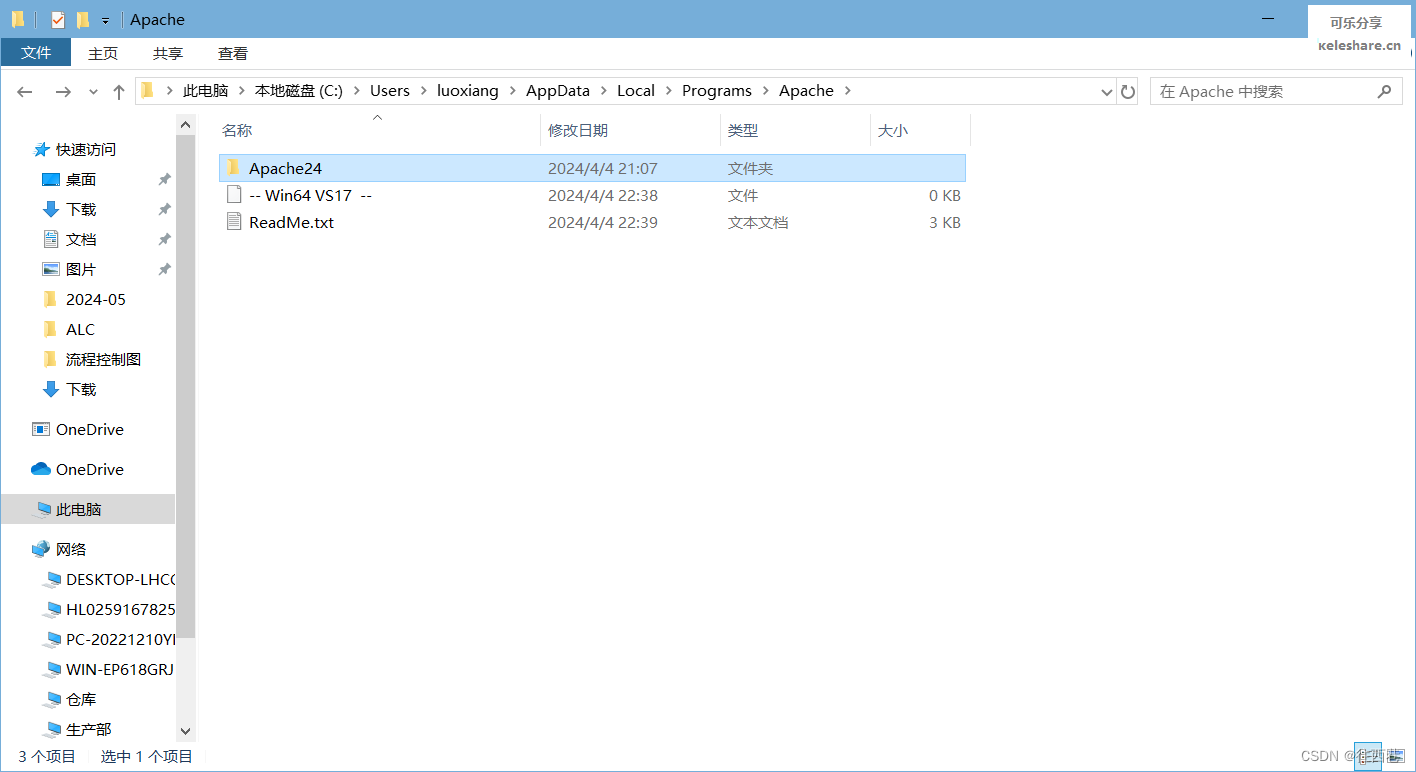
Task: Click 此电脑 in the address bar
Action: (205, 90)
